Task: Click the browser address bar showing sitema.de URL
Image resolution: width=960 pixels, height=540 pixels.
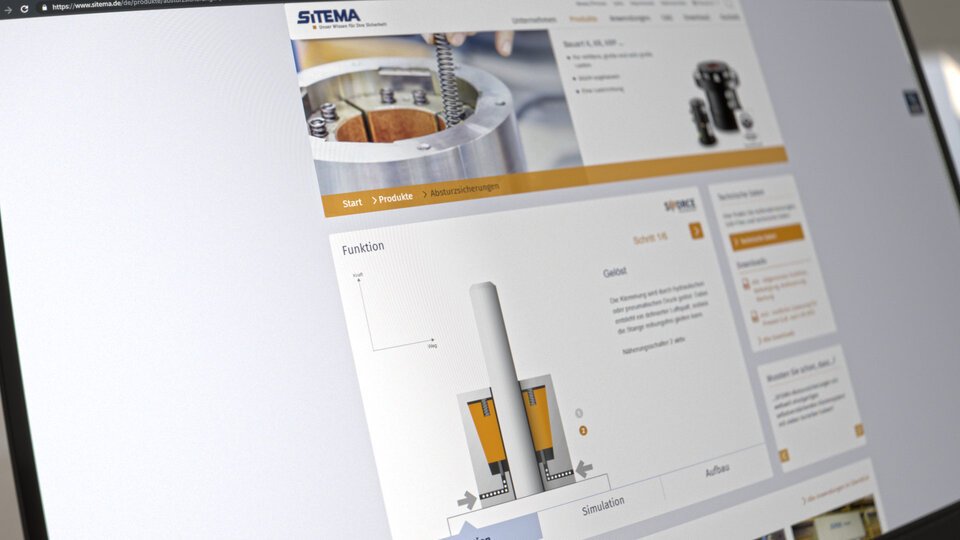Action: pyautogui.click(x=150, y=7)
